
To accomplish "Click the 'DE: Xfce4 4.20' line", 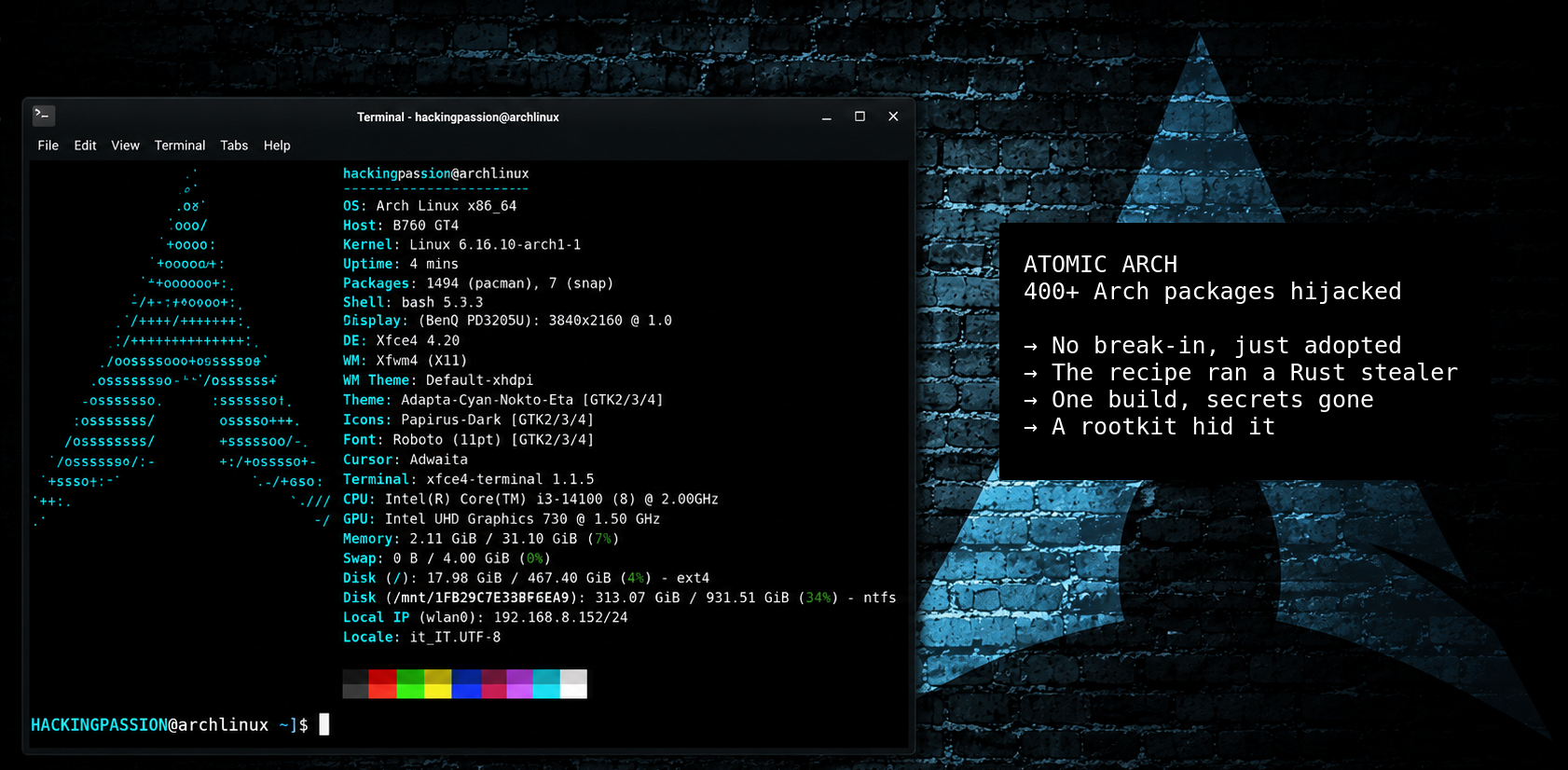I will [x=401, y=341].
